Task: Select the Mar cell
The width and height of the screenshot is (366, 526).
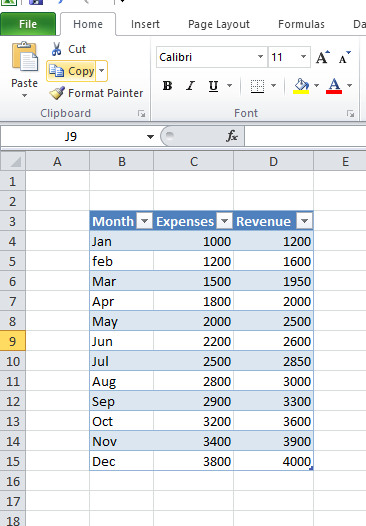Action: pos(121,281)
